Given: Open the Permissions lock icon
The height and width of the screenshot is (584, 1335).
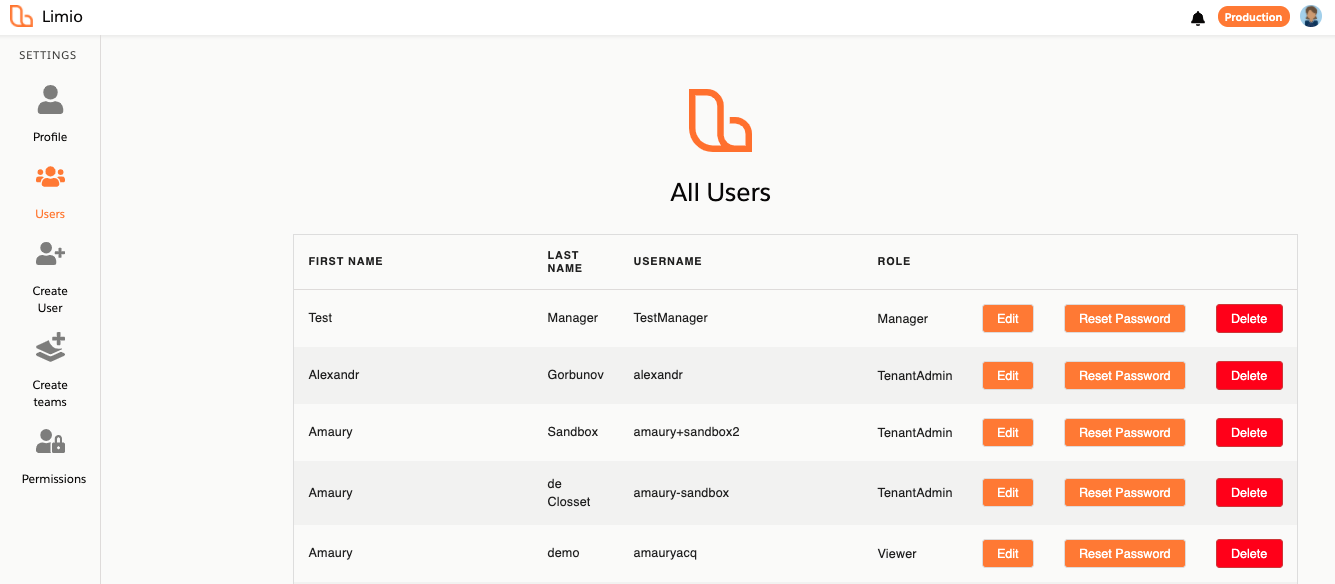Looking at the screenshot, I should pos(50,442).
